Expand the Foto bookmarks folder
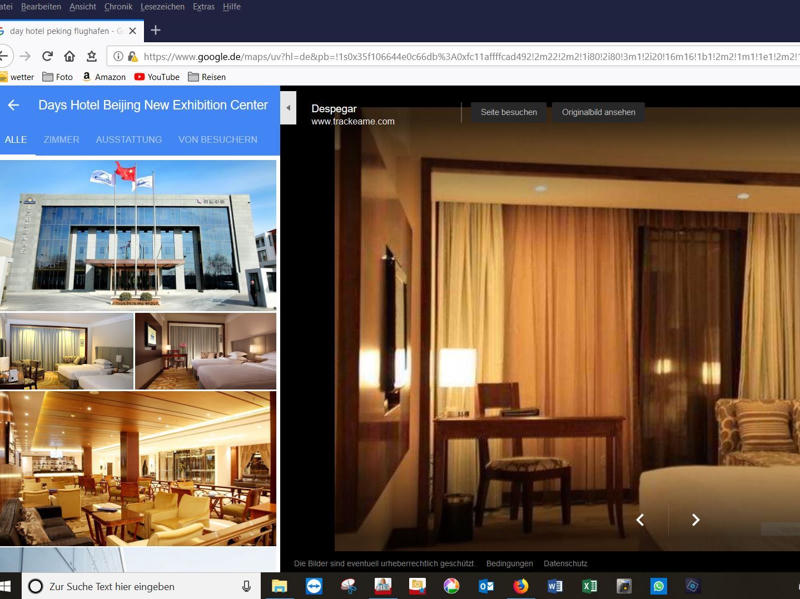 pyautogui.click(x=58, y=77)
